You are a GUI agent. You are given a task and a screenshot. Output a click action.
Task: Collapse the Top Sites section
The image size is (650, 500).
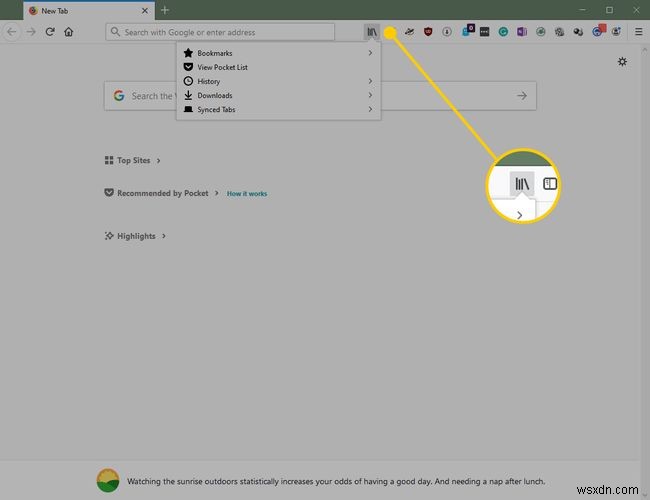tap(132, 160)
